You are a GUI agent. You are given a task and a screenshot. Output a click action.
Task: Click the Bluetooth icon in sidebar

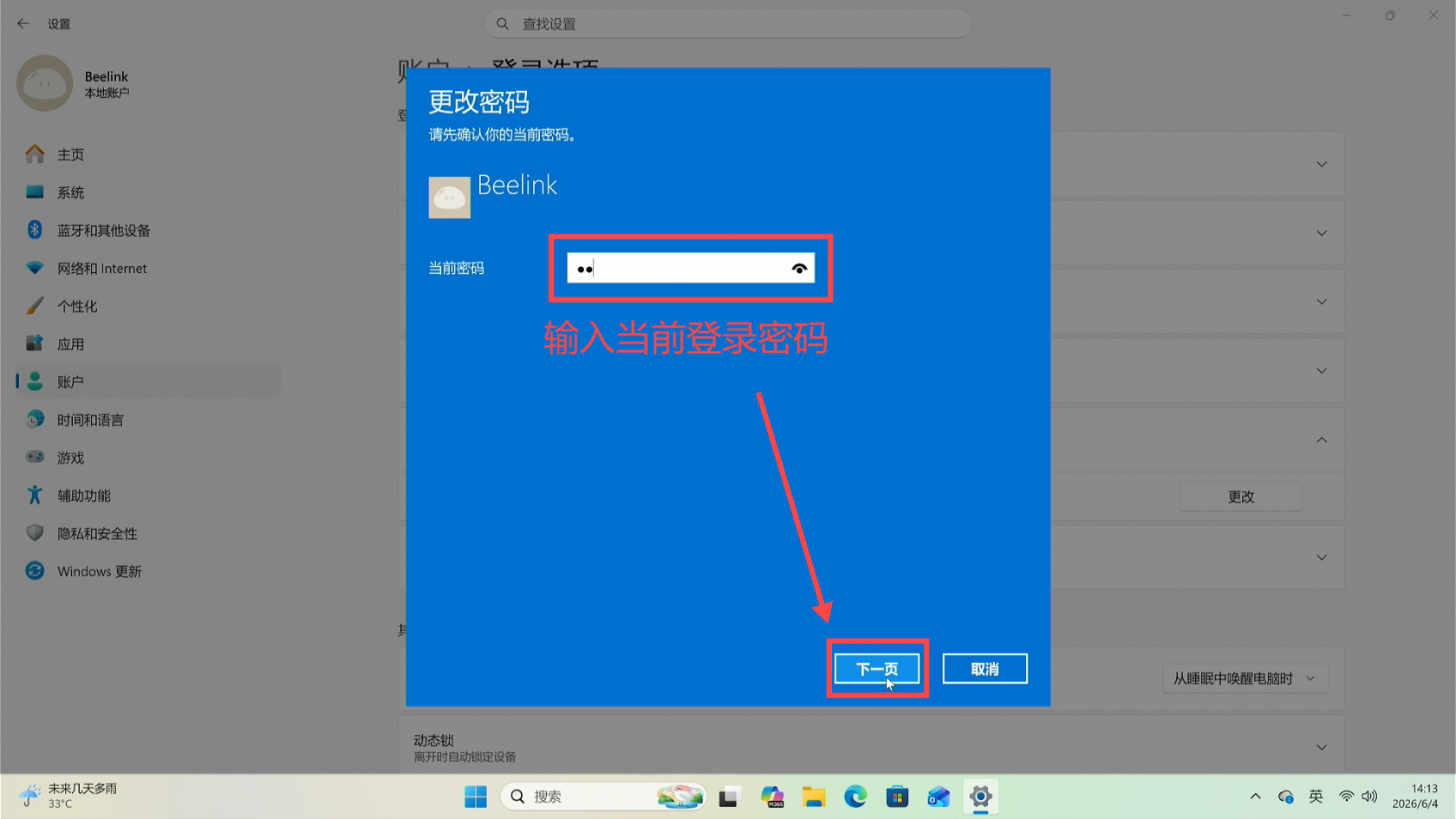(x=35, y=230)
